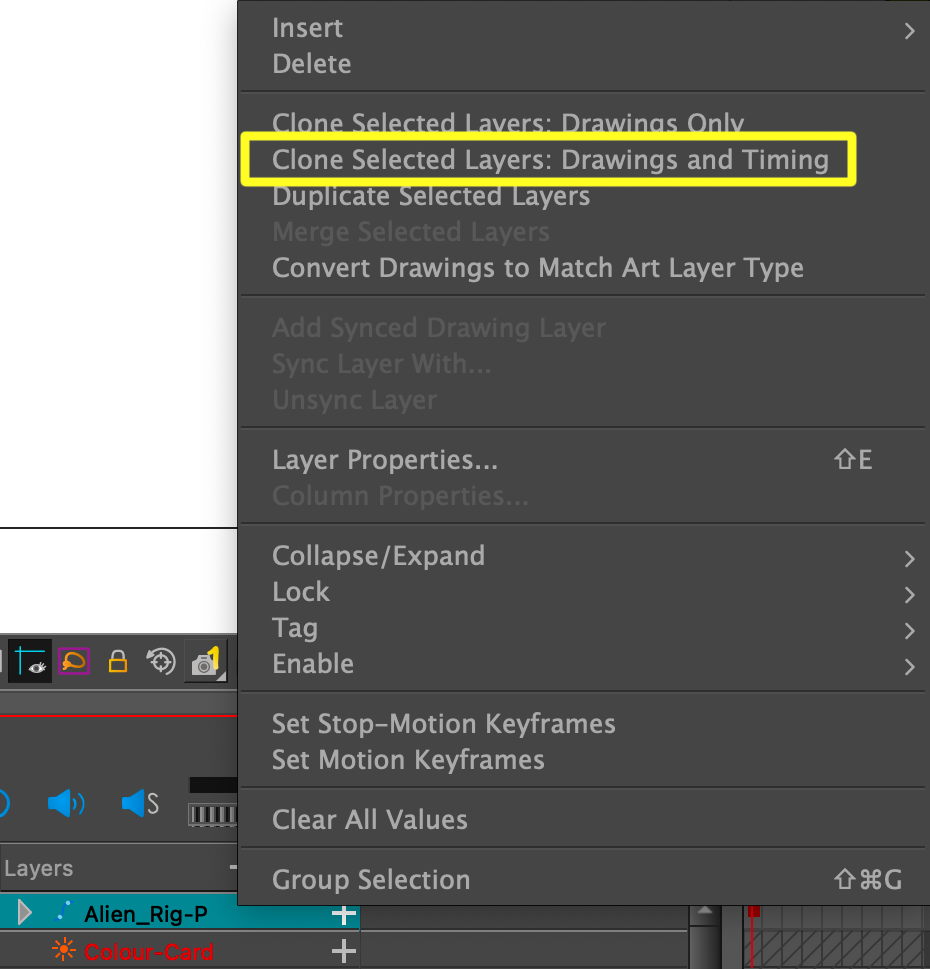Click the peg icon beside Alien_Rig-P

point(62,913)
